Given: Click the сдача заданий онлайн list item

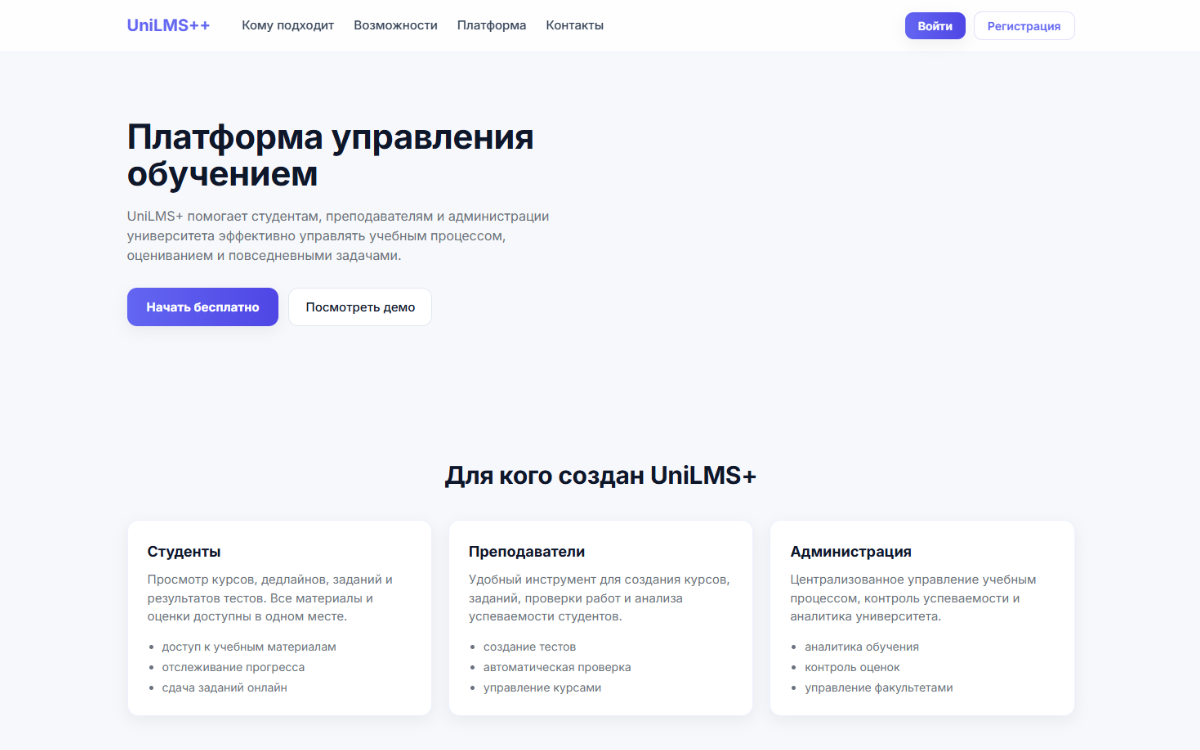Looking at the screenshot, I should (x=225, y=688).
